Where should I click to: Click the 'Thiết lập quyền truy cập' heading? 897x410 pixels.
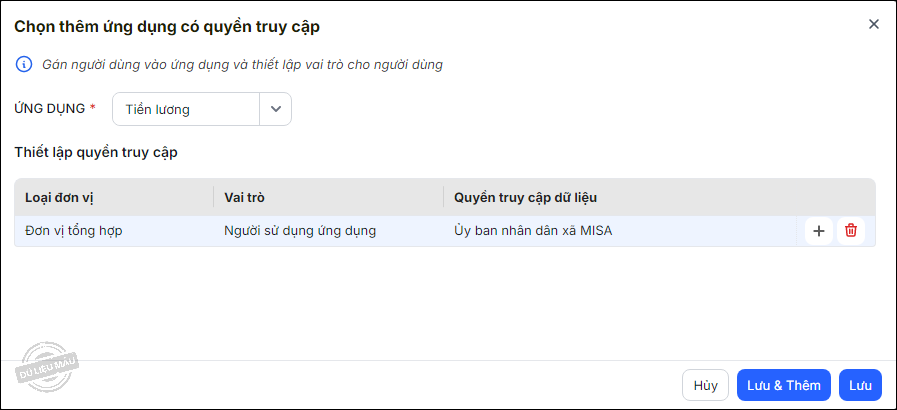[x=96, y=153]
